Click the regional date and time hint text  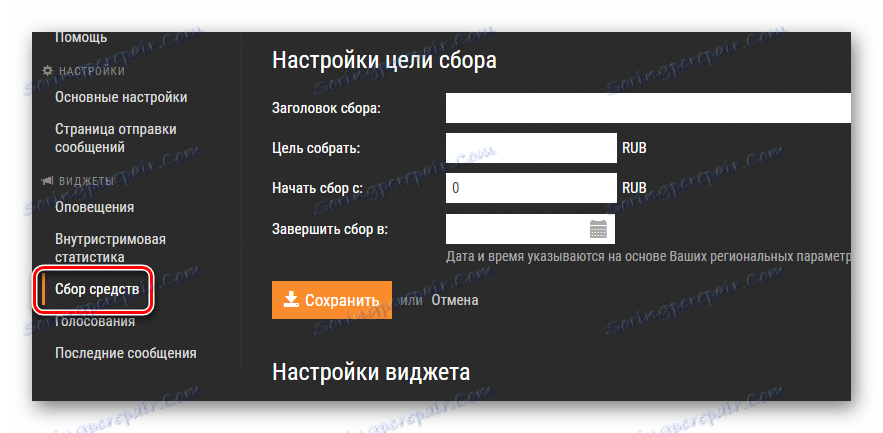(x=648, y=257)
